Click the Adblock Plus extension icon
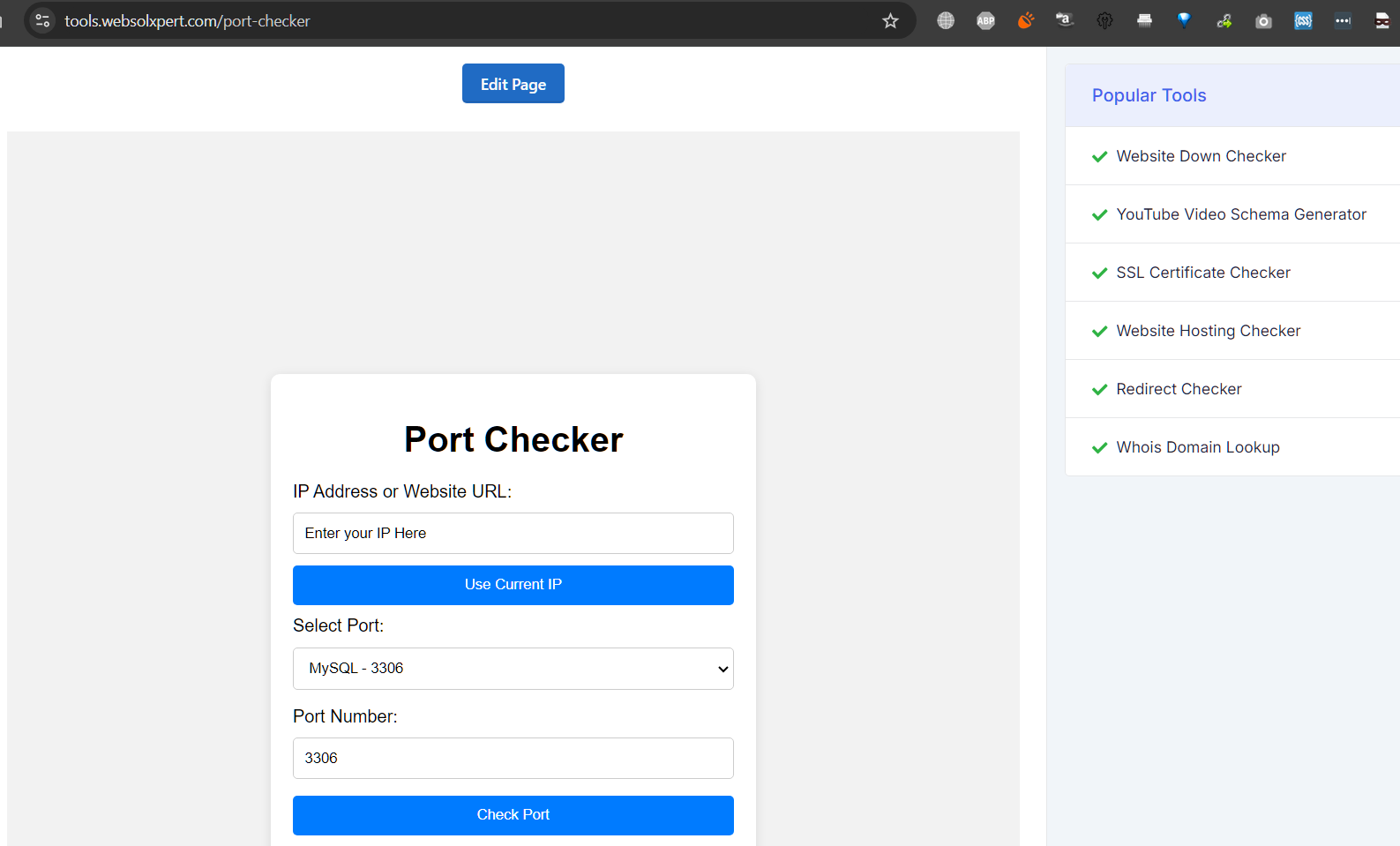Screen dimensions: 1400x846 [x=985, y=21]
